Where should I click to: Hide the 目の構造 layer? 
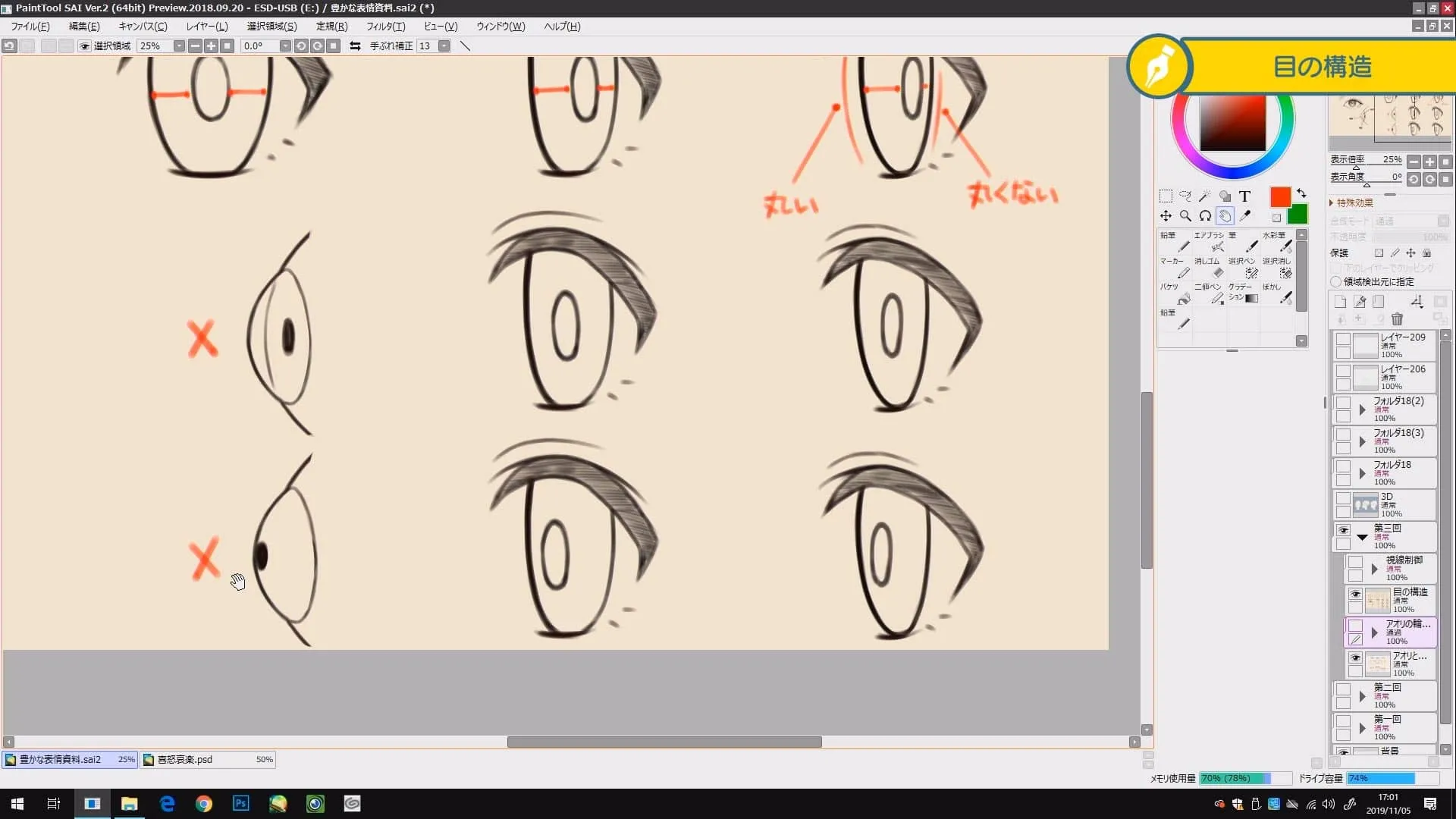pos(1355,594)
